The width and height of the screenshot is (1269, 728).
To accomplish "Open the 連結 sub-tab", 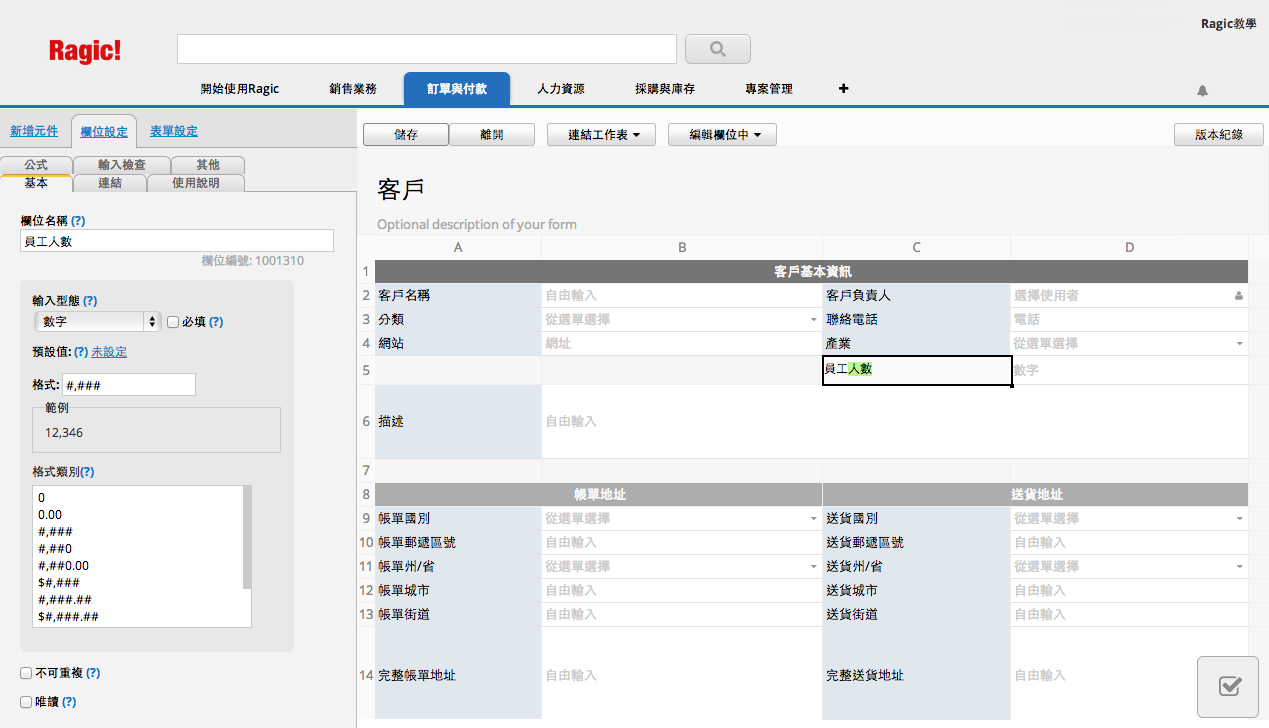I will click(x=110, y=183).
